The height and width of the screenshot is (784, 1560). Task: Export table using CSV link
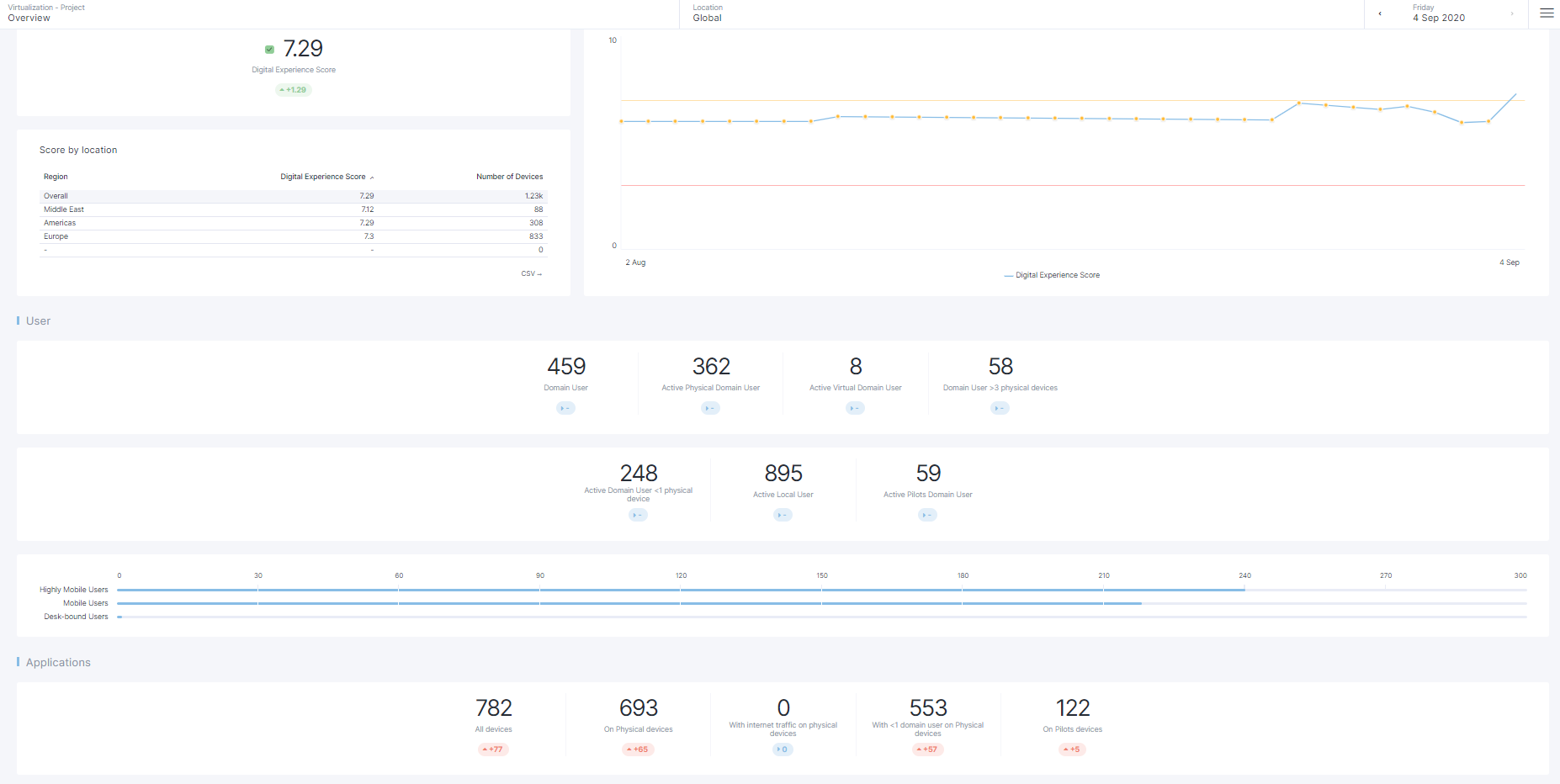click(x=531, y=273)
